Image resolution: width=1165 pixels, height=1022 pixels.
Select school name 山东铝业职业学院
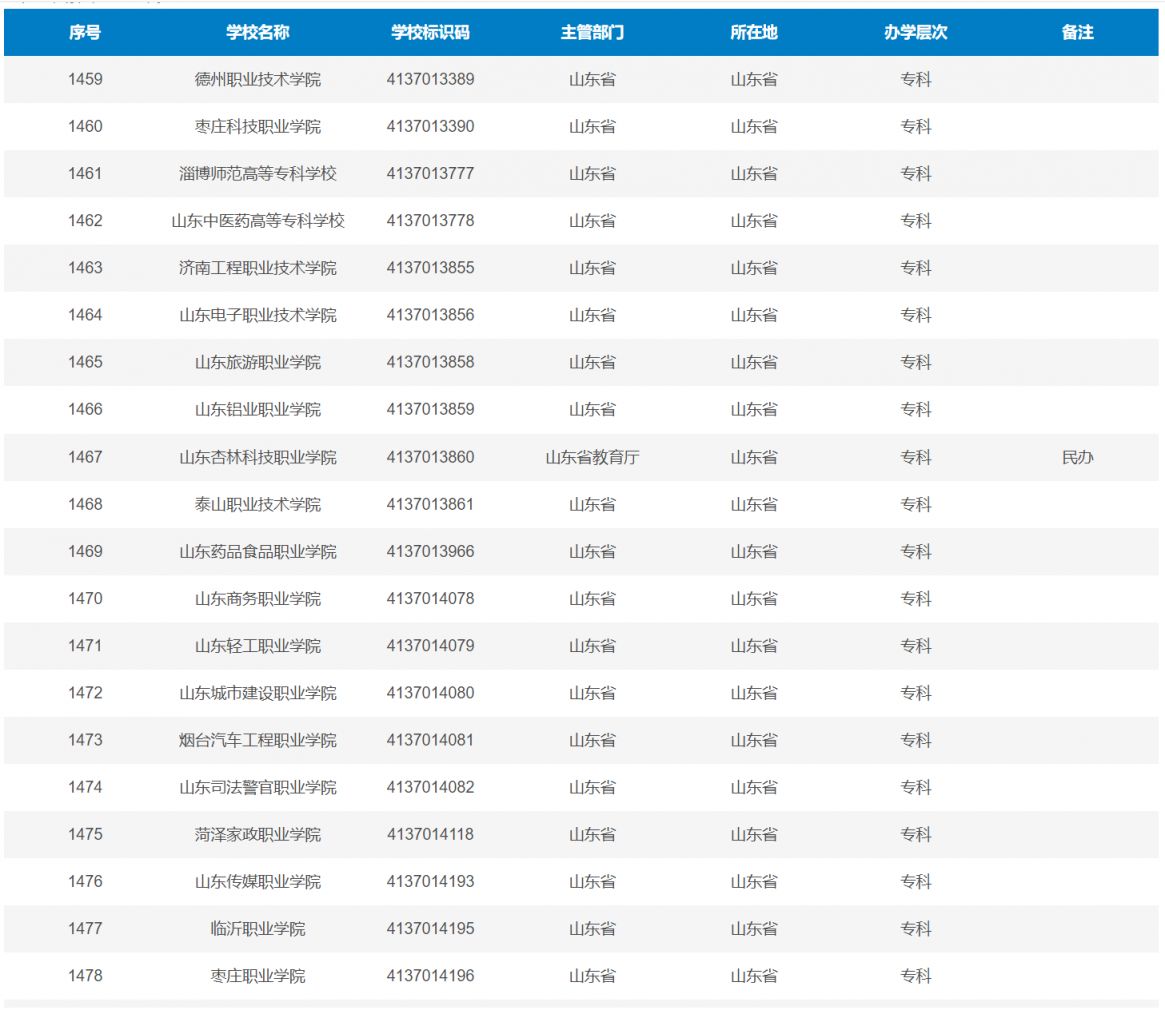point(257,409)
